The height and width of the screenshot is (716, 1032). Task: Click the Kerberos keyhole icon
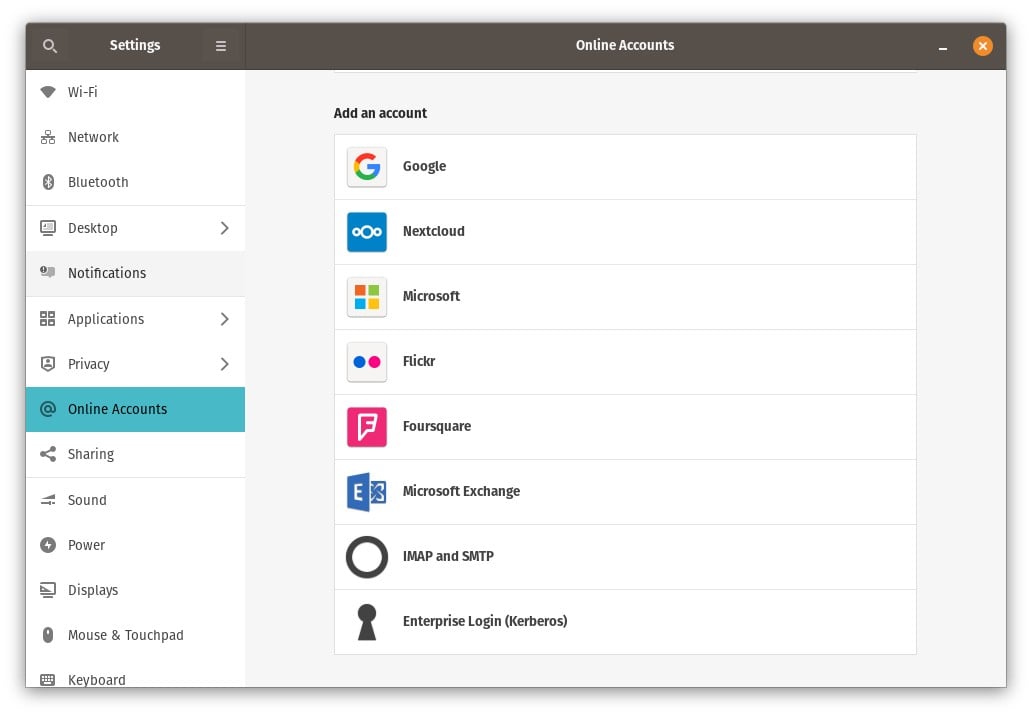coord(367,622)
